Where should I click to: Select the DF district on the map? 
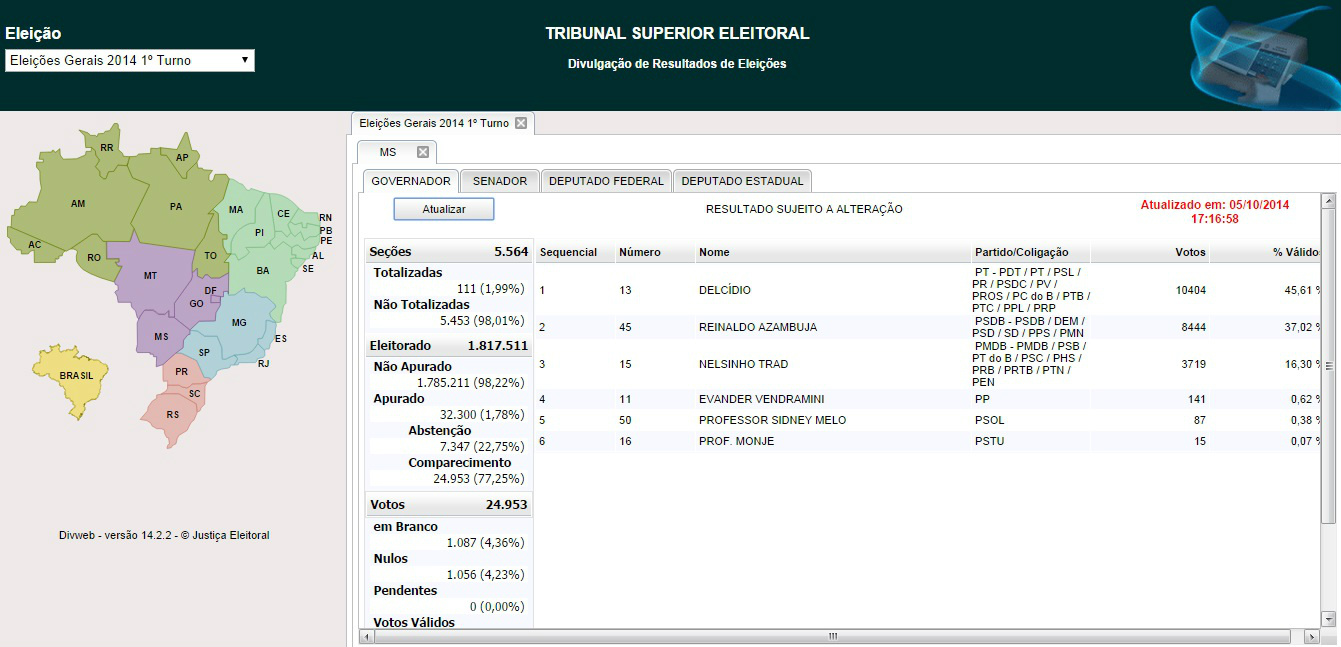coord(211,291)
